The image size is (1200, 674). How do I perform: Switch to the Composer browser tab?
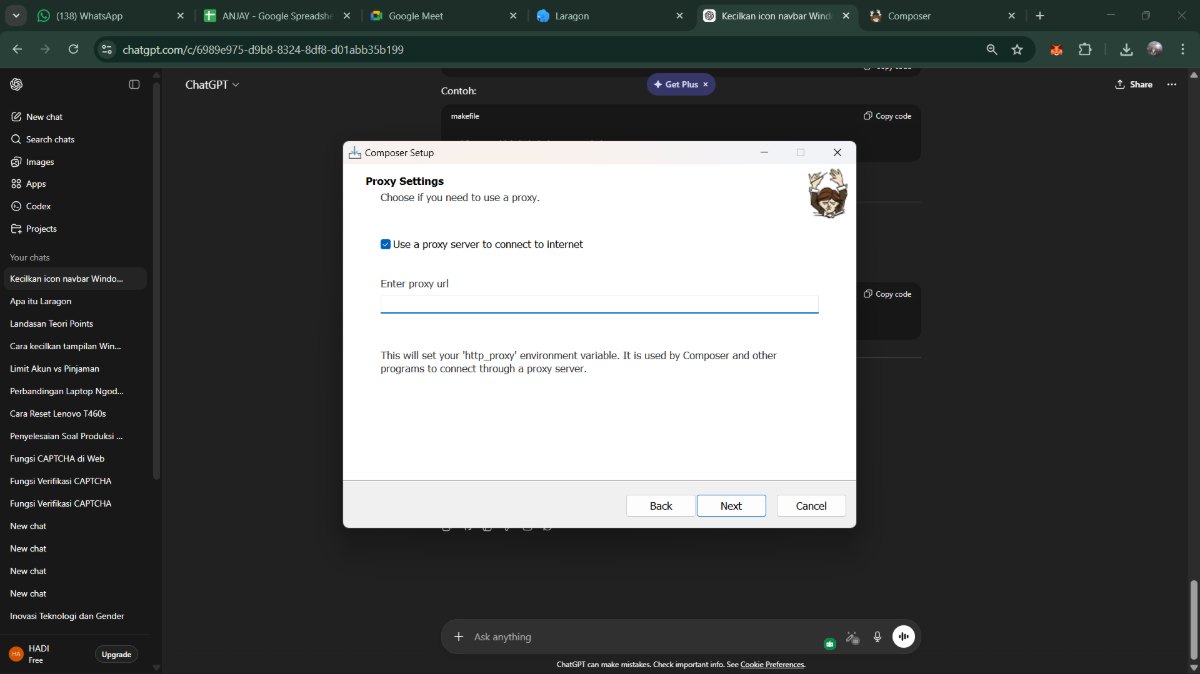click(940, 16)
